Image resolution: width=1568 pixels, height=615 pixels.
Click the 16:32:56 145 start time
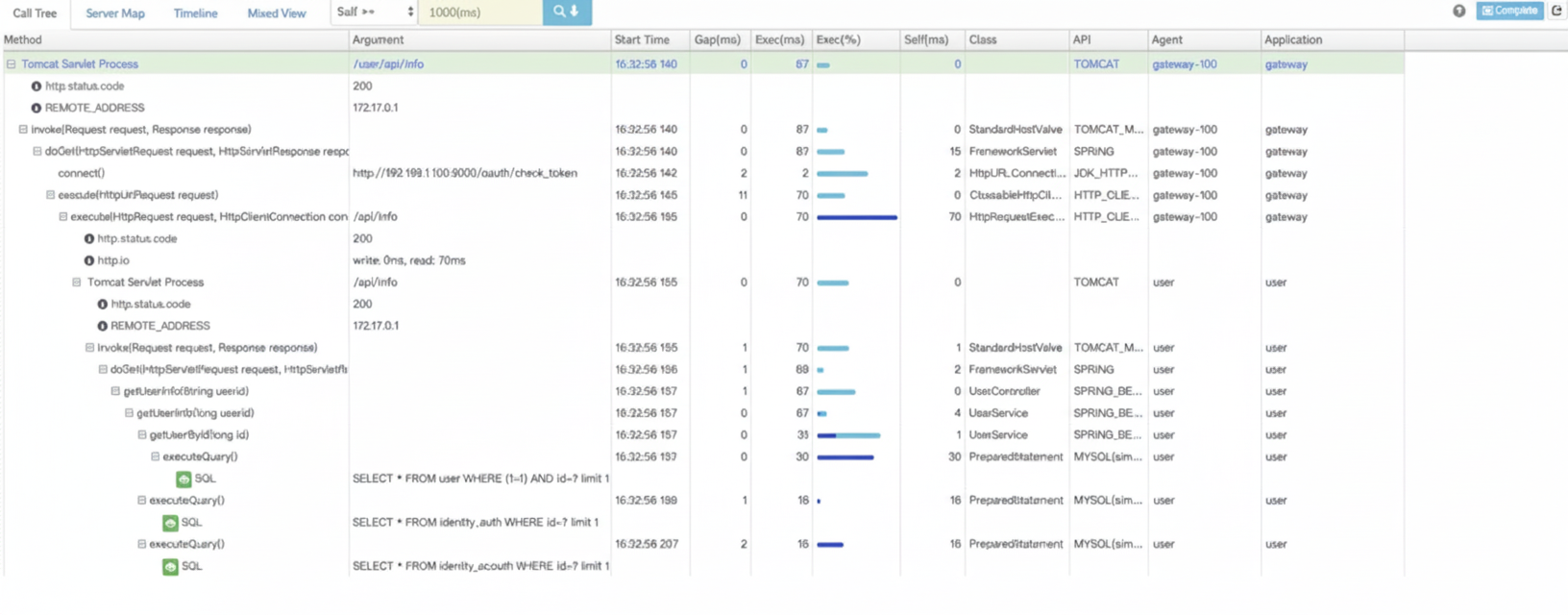pyautogui.click(x=646, y=195)
